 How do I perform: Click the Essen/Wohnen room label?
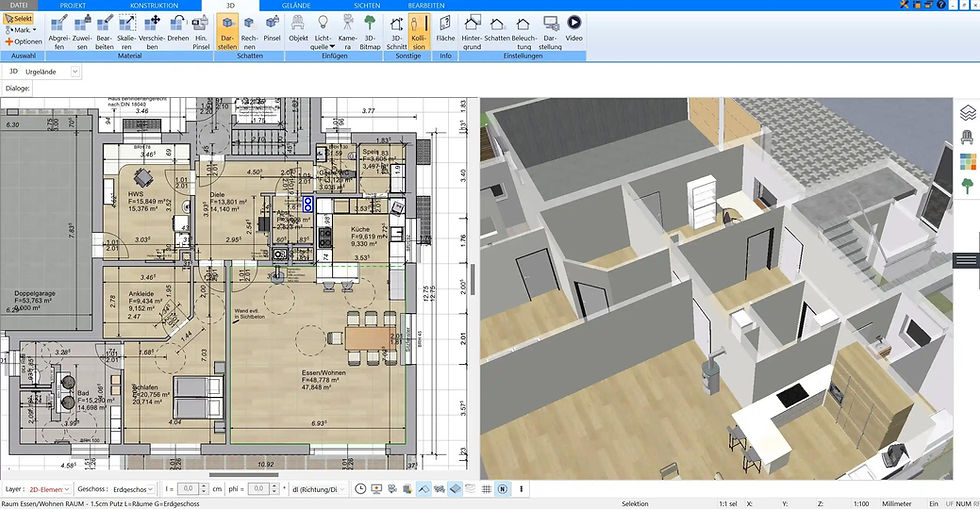click(323, 373)
